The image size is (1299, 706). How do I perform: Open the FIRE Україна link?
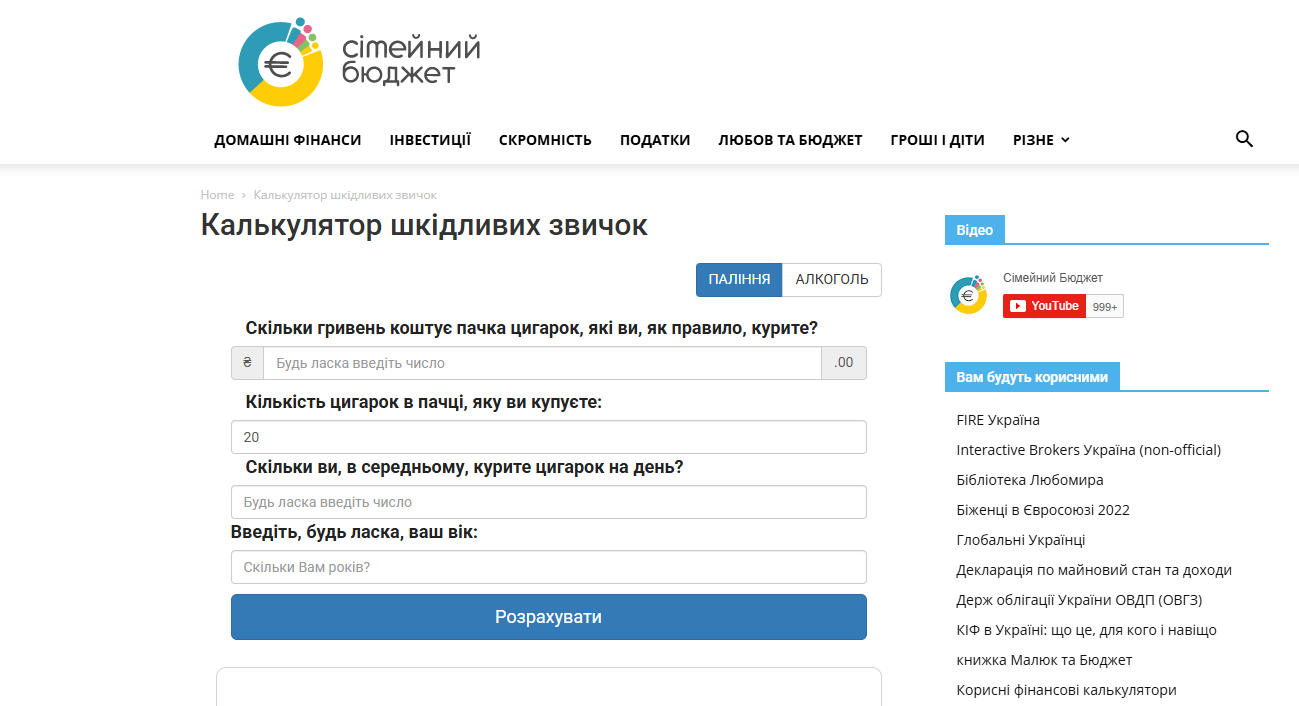(x=997, y=420)
